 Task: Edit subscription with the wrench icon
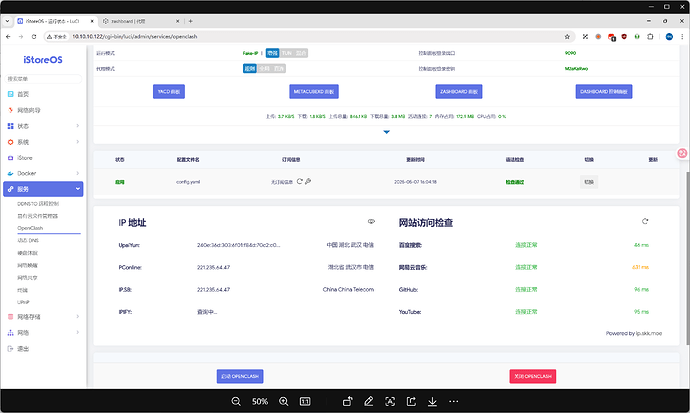[308, 181]
